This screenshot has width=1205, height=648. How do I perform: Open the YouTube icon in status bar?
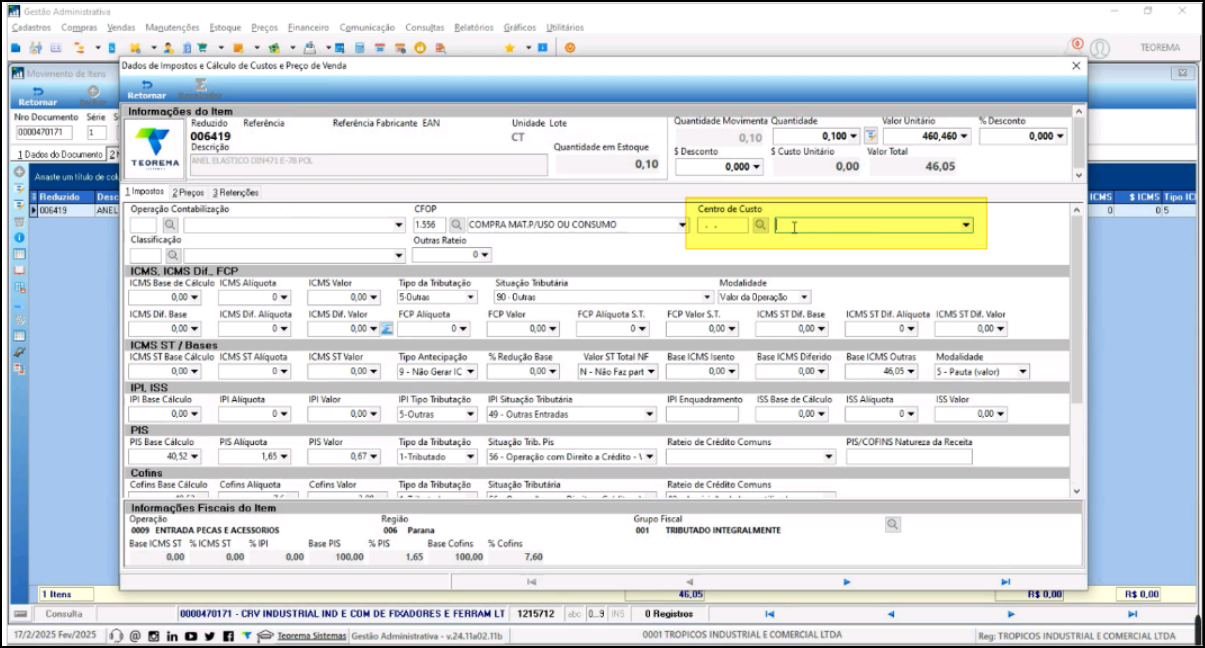[x=192, y=636]
